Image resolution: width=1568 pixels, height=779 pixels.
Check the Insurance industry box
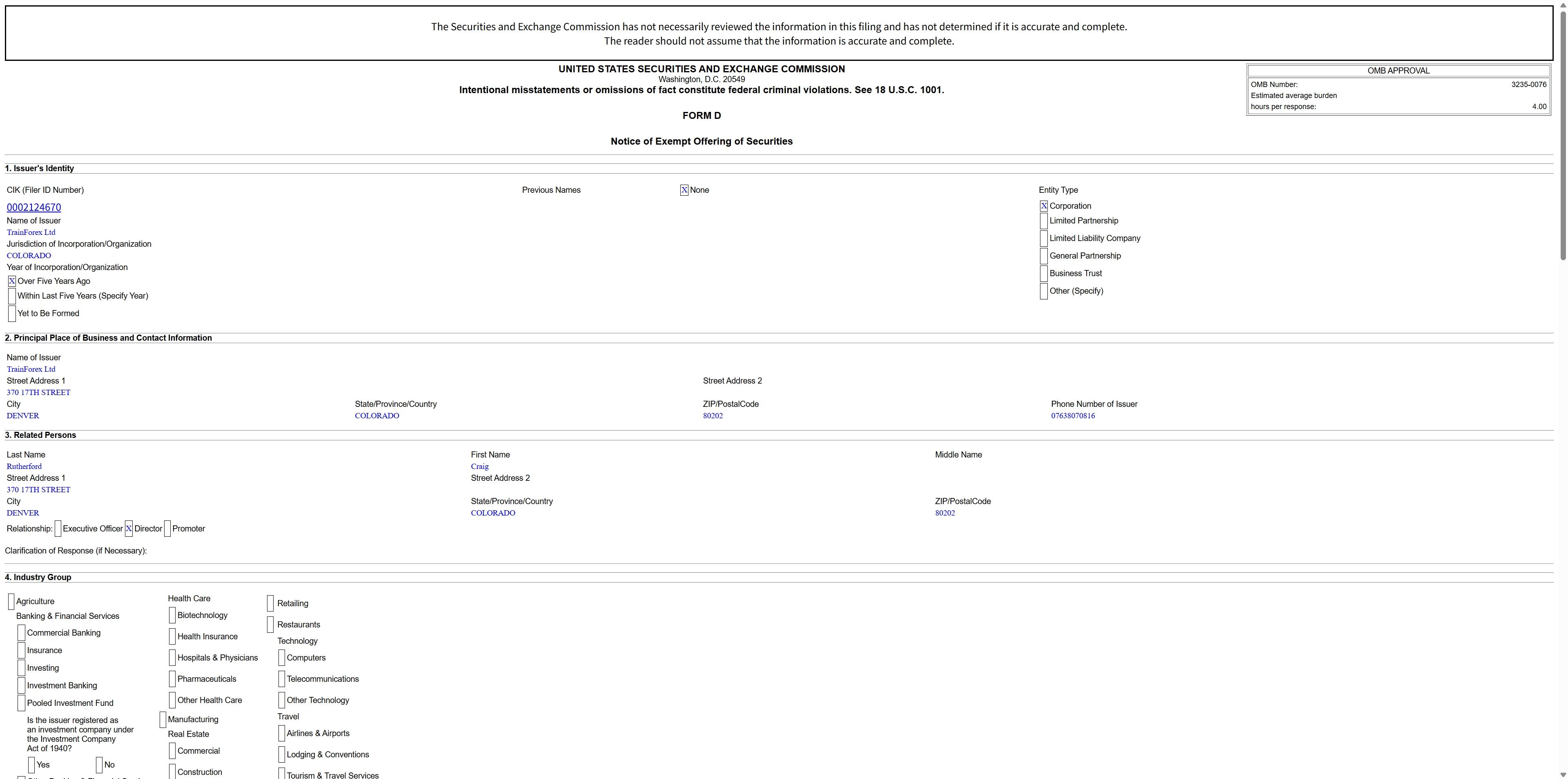(21, 650)
